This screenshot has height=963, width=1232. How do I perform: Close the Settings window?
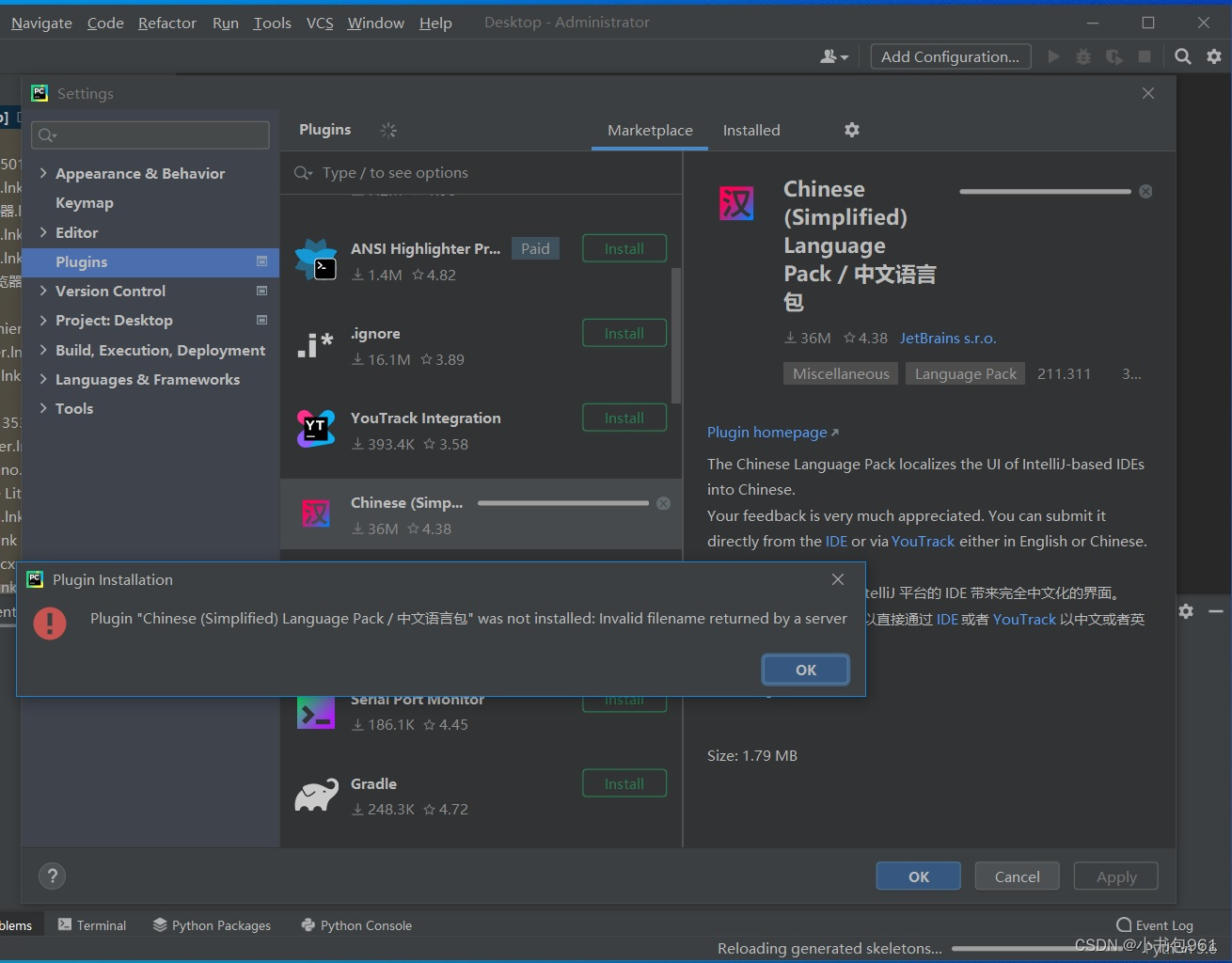pos(1148,93)
